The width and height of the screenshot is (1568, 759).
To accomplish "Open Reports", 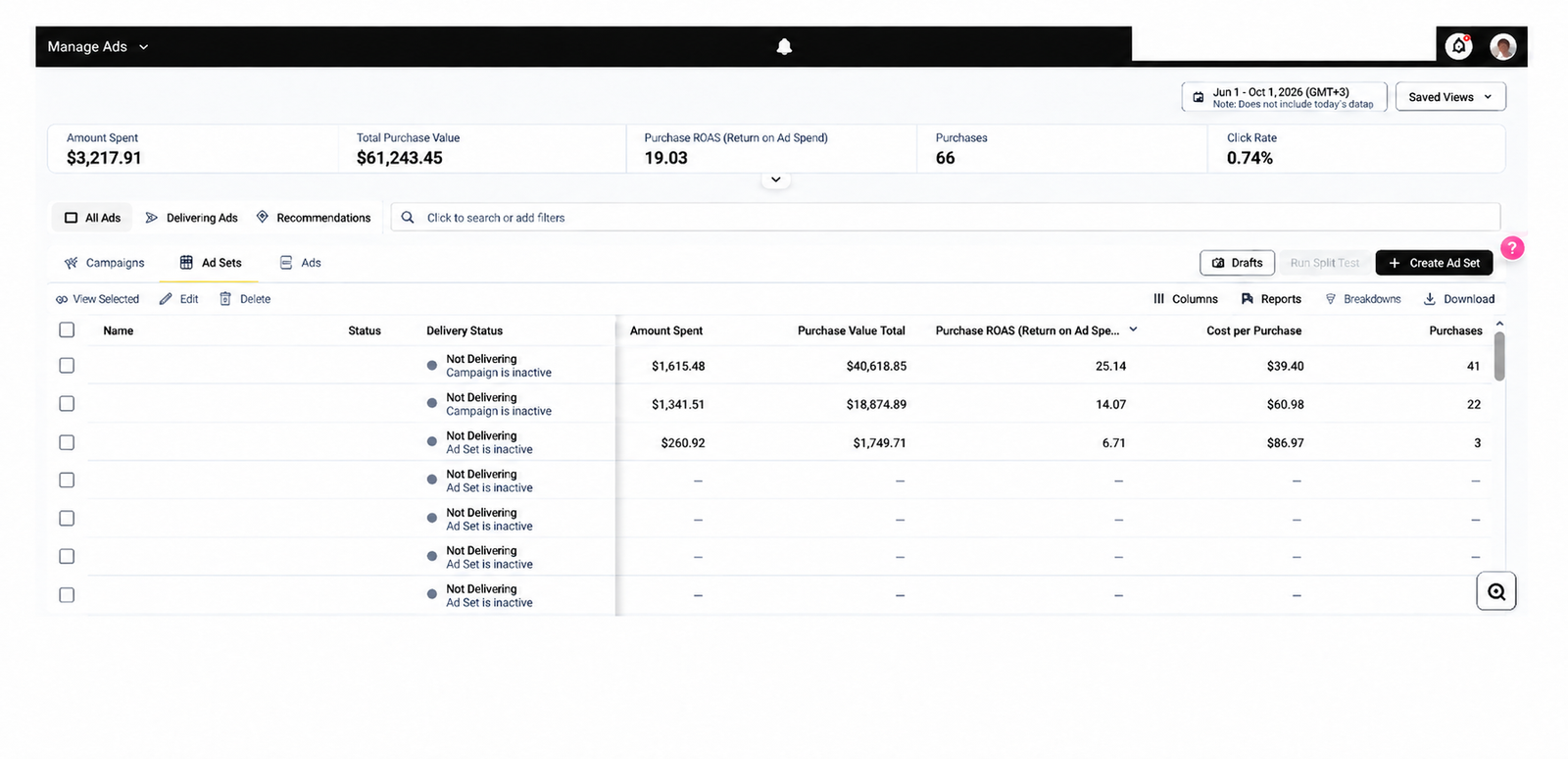I will [x=1271, y=299].
